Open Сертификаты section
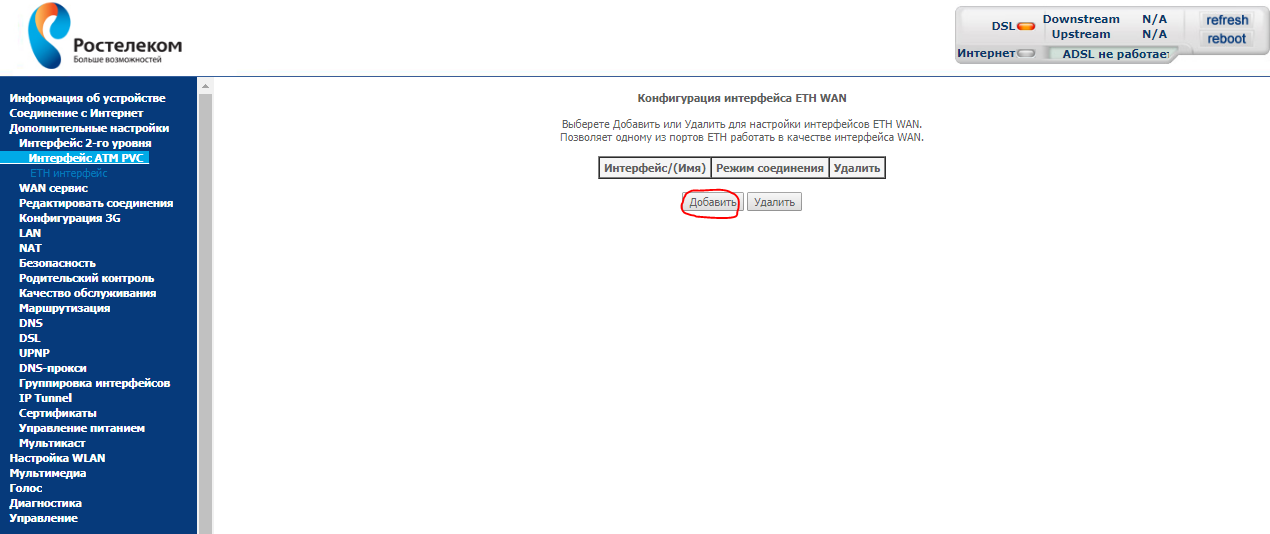 58,413
